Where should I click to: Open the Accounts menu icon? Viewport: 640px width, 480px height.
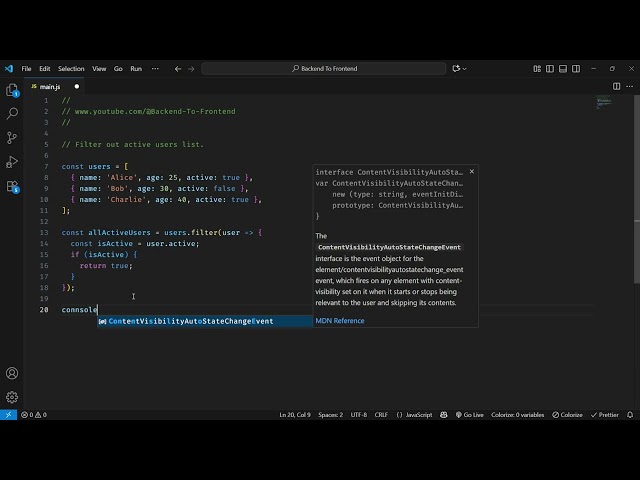pos(12,373)
